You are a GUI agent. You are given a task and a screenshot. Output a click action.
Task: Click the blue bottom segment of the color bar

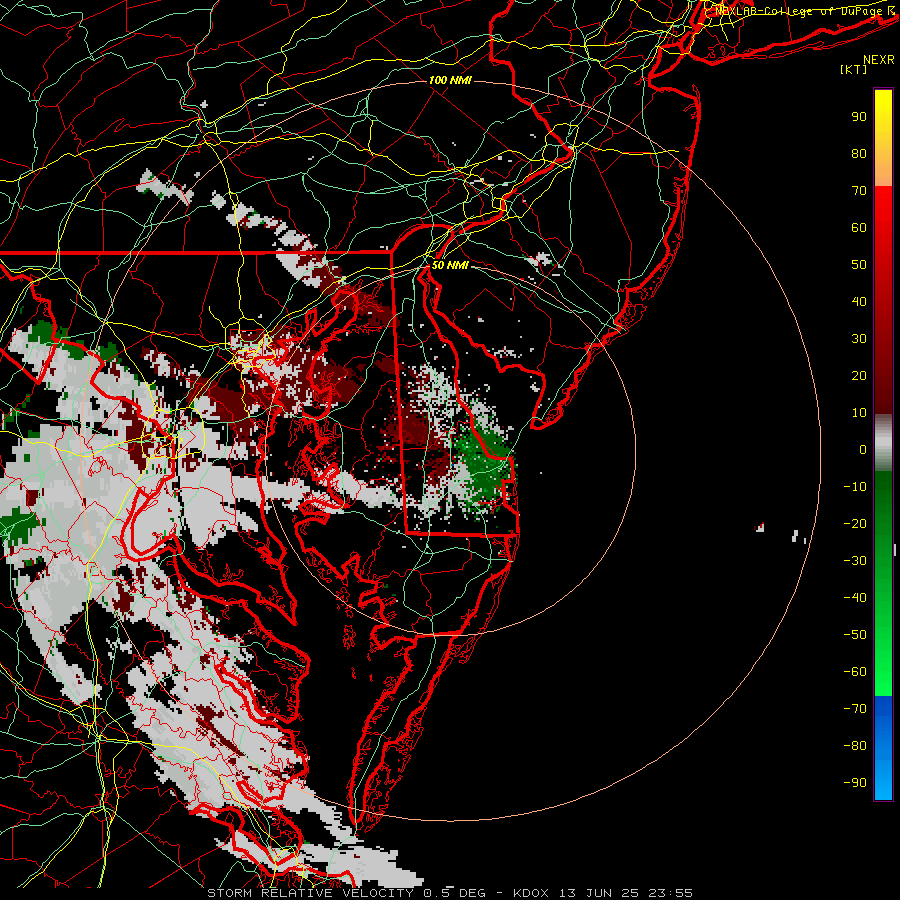click(883, 748)
